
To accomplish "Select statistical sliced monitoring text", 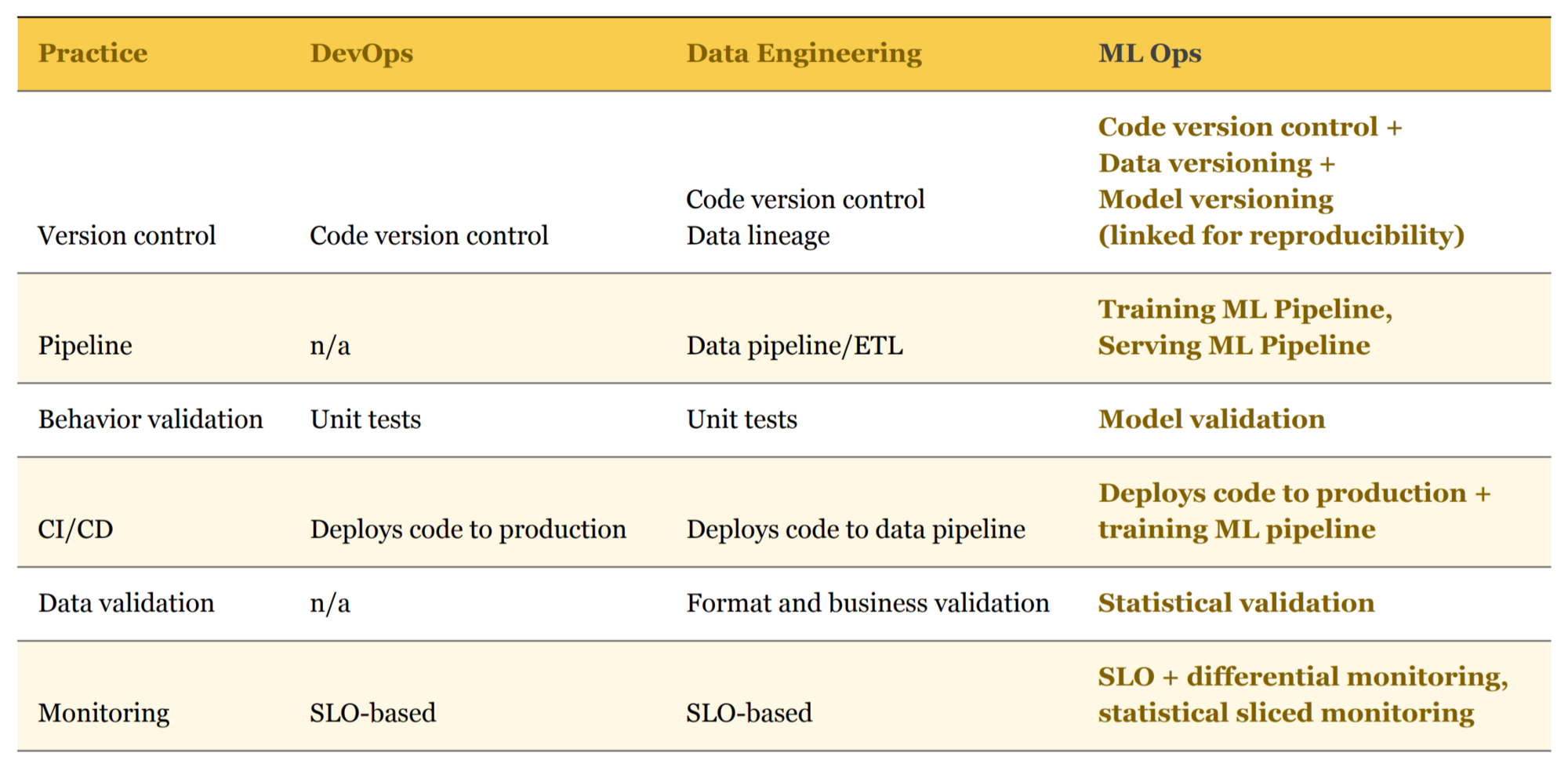I will coord(1286,713).
